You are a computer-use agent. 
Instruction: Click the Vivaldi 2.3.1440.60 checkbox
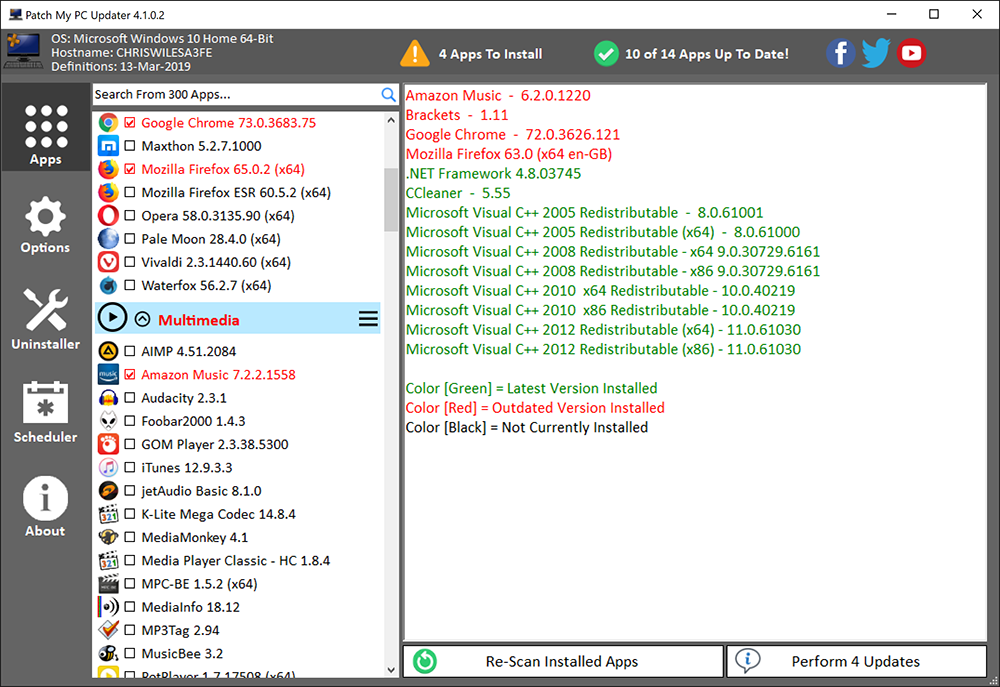pyautogui.click(x=130, y=262)
